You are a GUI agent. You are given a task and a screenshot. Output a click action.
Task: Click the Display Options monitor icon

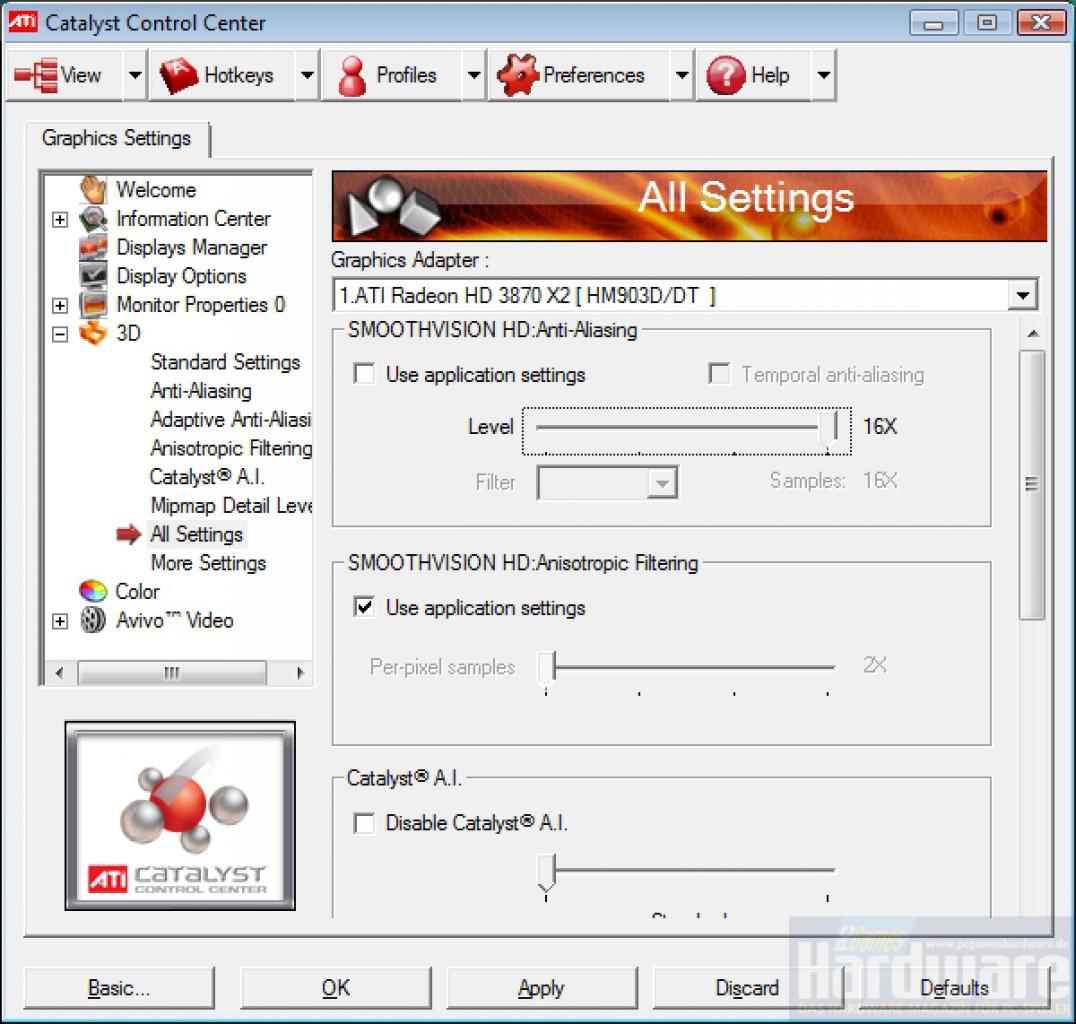coord(93,276)
